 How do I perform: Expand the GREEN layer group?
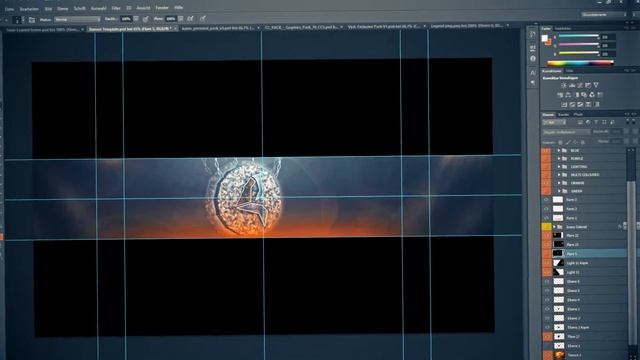click(558, 191)
